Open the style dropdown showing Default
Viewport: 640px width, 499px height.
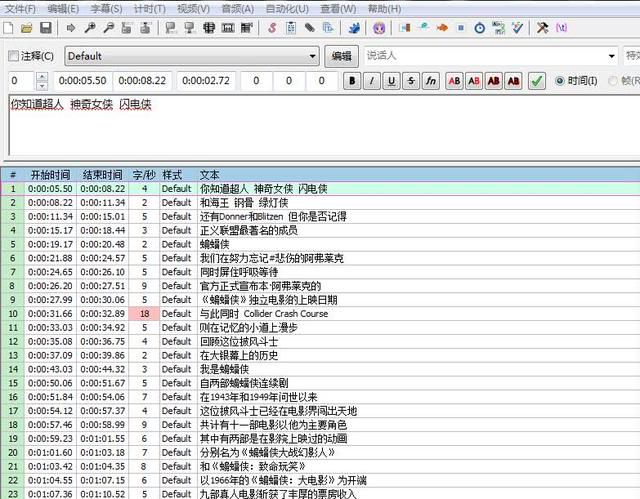(x=192, y=56)
